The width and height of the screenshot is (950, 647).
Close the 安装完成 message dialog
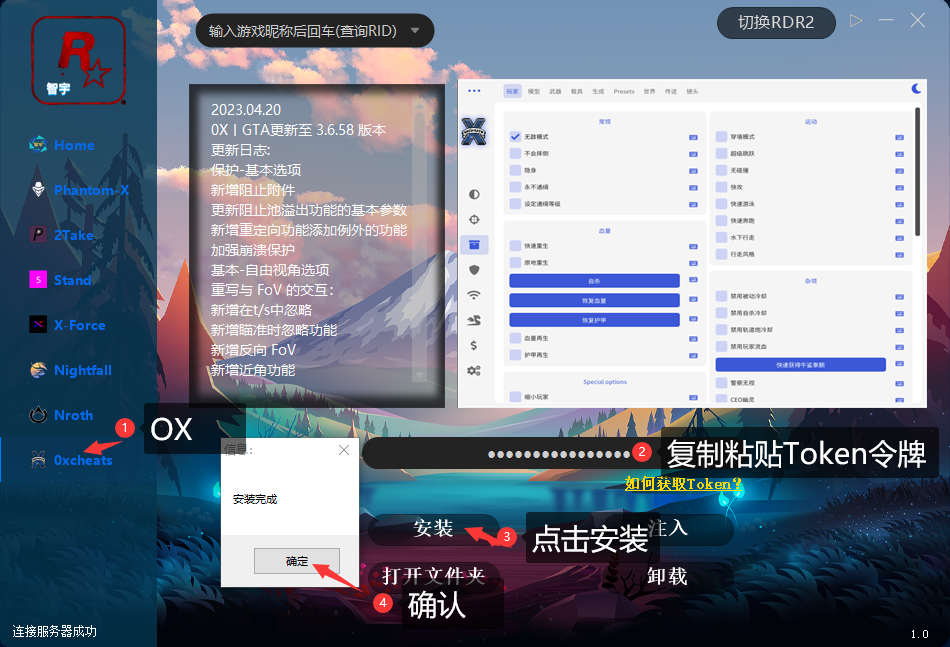point(344,450)
